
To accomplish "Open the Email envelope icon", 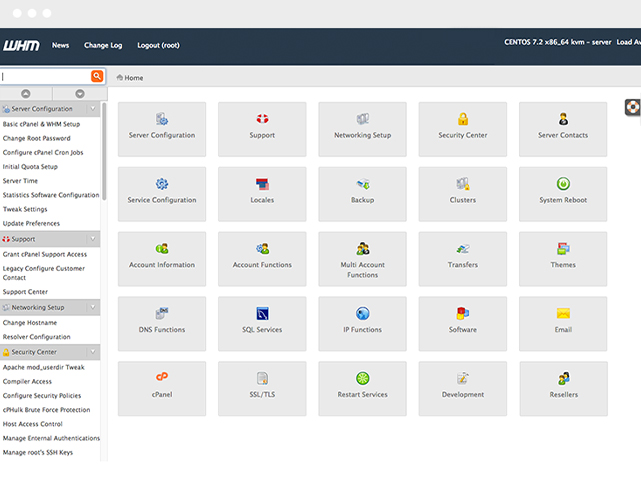I will click(563, 314).
